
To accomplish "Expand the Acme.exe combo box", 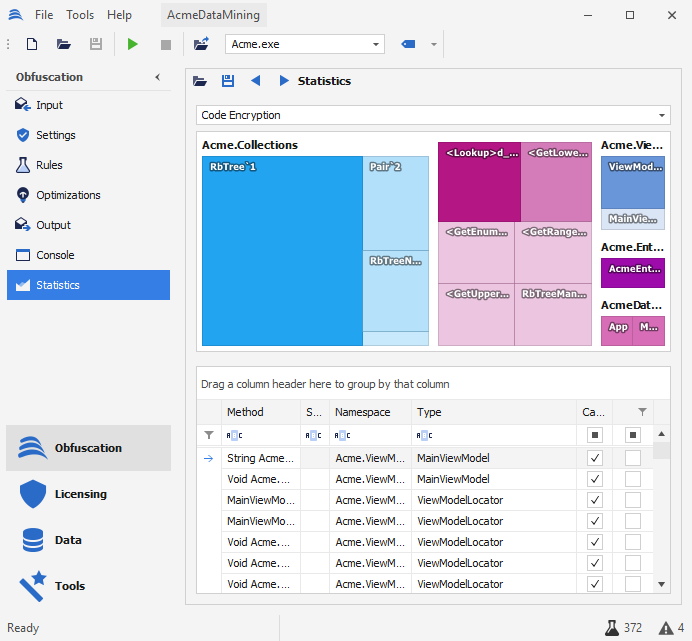I will point(376,45).
